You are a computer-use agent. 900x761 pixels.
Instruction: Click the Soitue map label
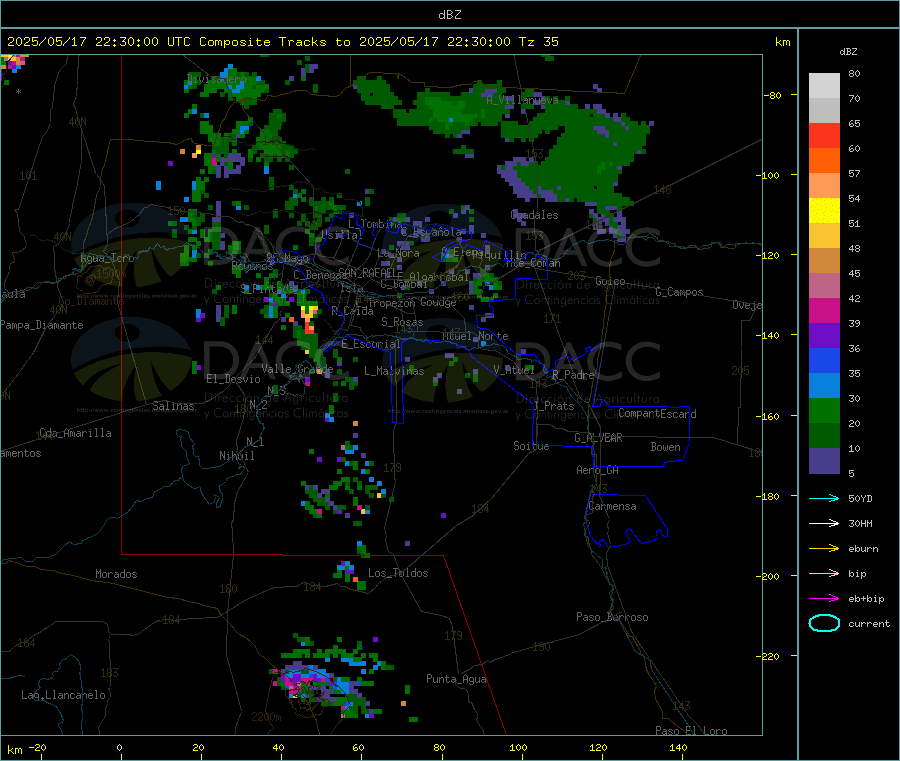[531, 446]
